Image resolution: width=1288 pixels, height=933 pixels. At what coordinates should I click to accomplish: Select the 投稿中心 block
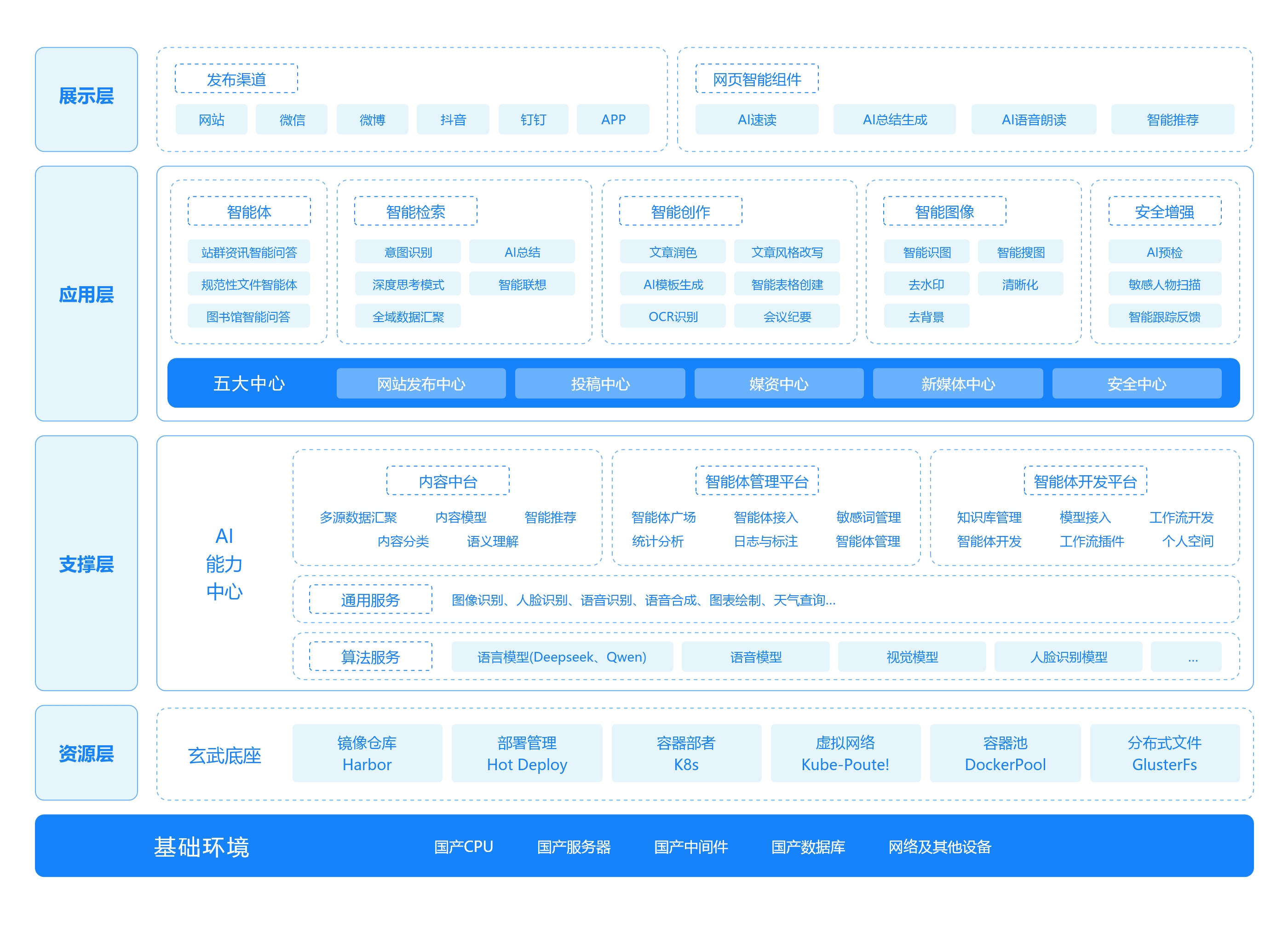click(600, 384)
